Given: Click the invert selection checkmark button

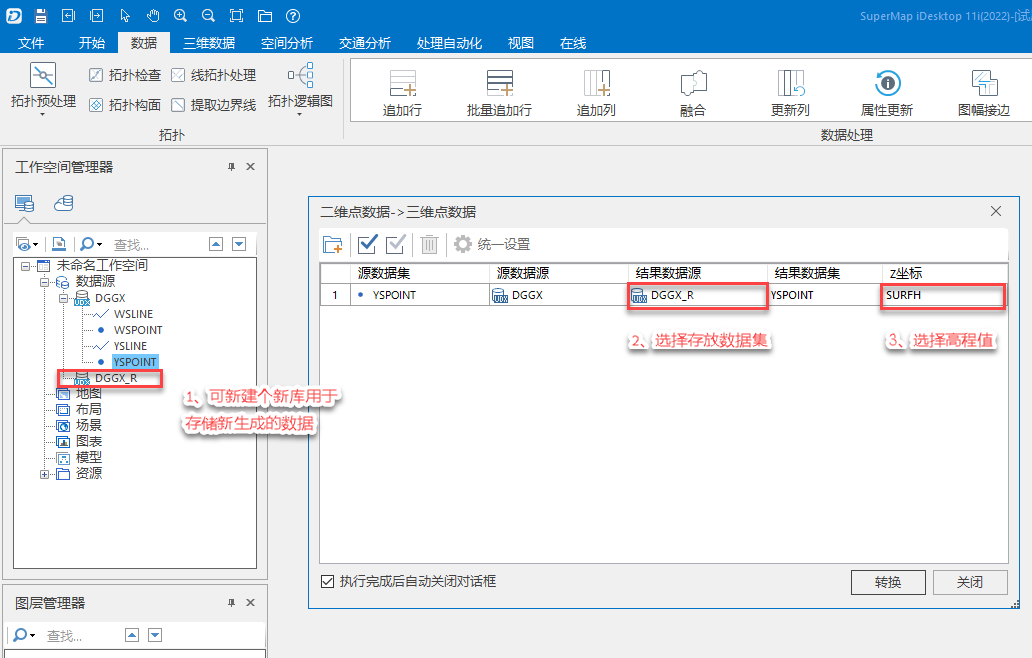Looking at the screenshot, I should click(396, 244).
